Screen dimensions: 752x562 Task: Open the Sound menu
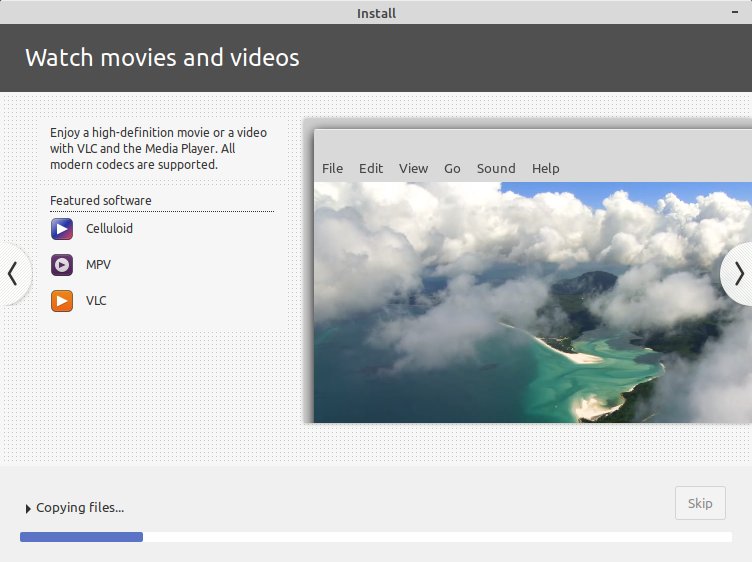pyautogui.click(x=496, y=168)
